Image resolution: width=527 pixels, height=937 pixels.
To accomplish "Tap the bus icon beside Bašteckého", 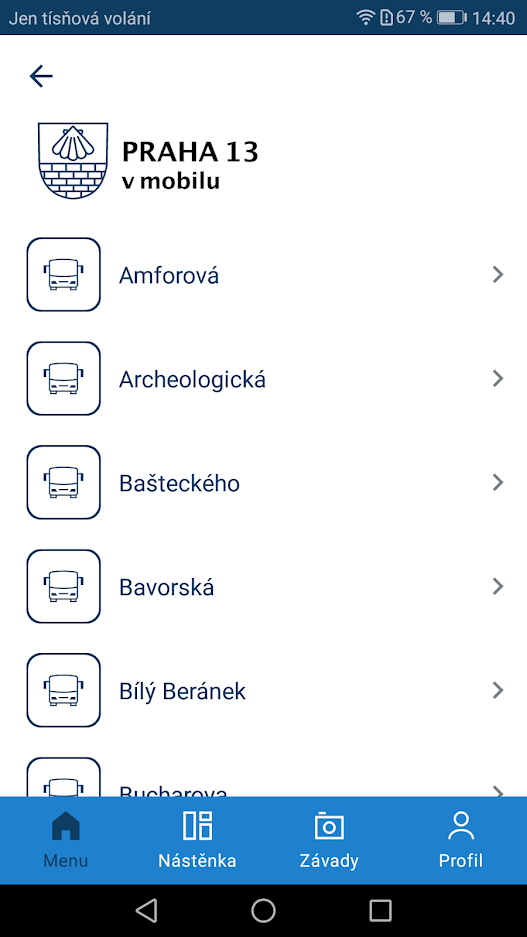I will coord(63,482).
